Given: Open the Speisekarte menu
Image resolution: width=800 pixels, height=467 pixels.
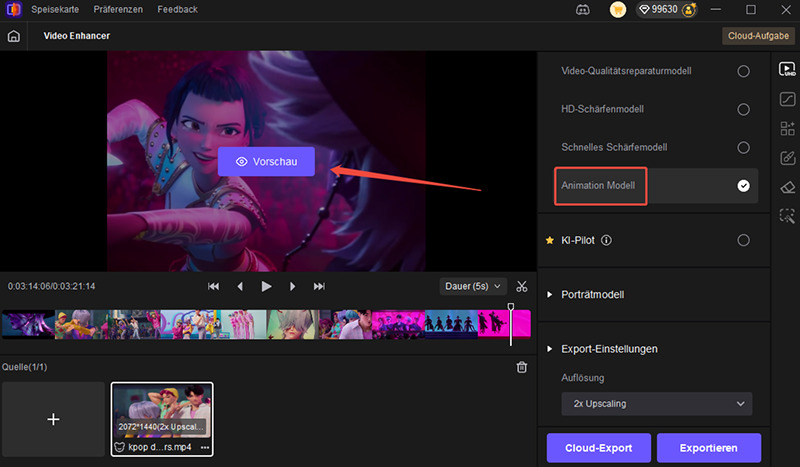Looking at the screenshot, I should [55, 9].
